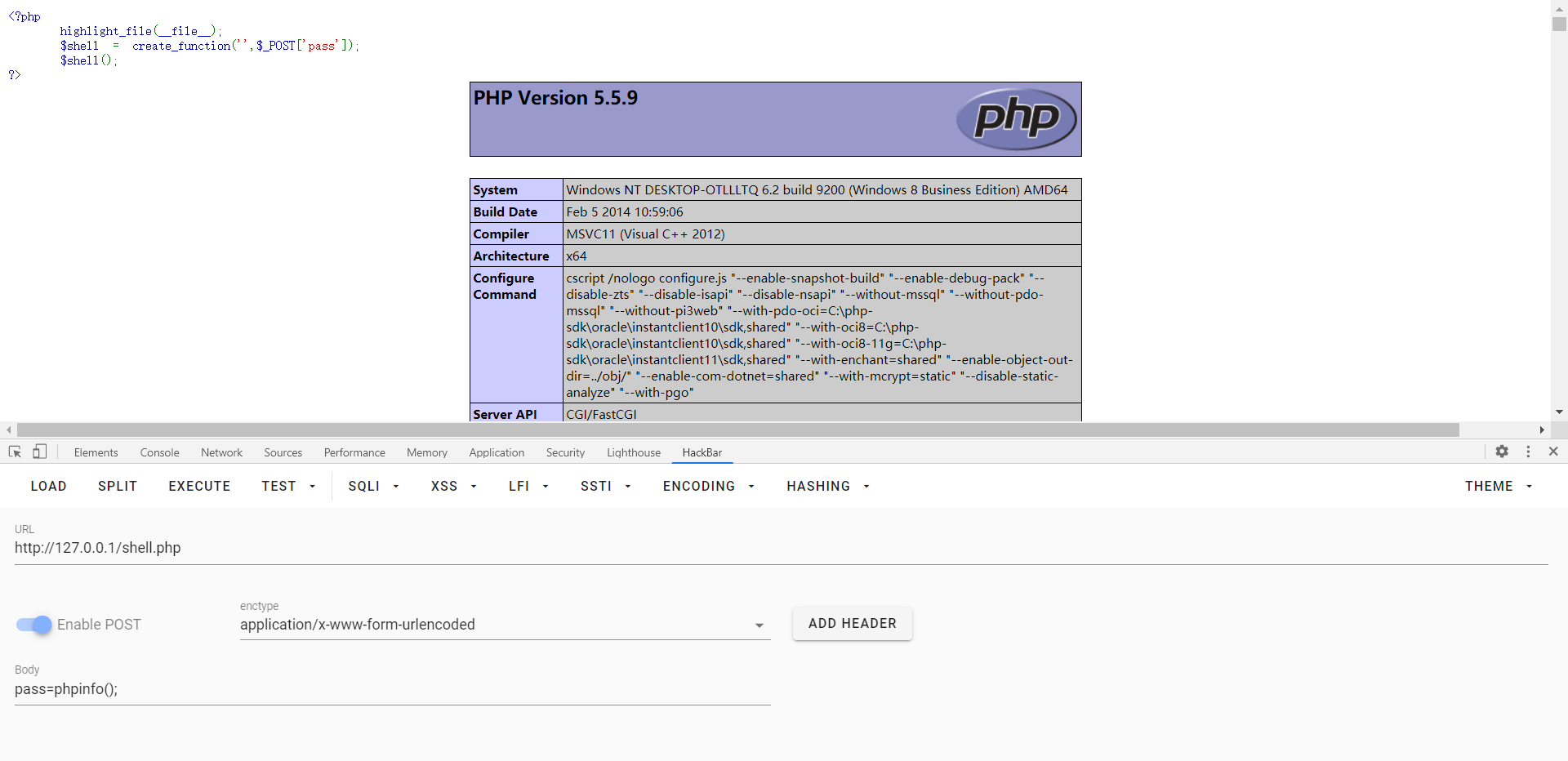Click the LOAD button
Image resolution: width=1568 pixels, height=761 pixels.
49,486
